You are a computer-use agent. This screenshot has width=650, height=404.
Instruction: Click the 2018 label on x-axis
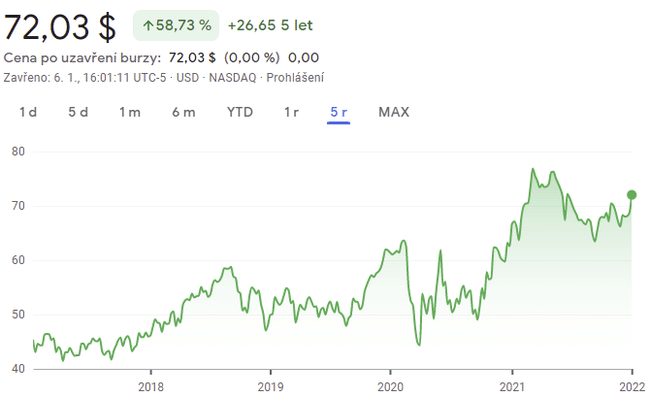point(150,387)
